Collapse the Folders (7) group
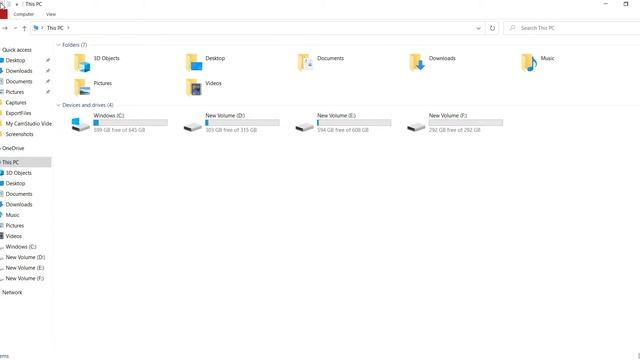 coord(58,45)
